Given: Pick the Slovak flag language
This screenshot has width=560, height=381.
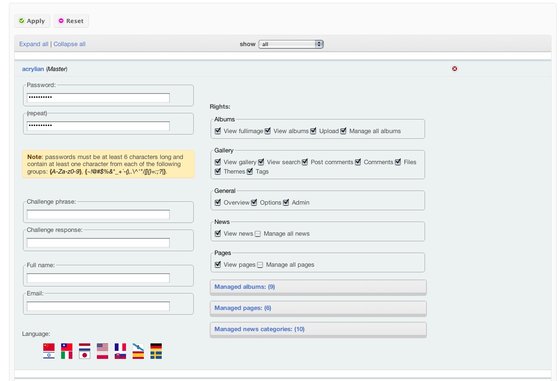Looking at the screenshot, I should pos(120,355).
